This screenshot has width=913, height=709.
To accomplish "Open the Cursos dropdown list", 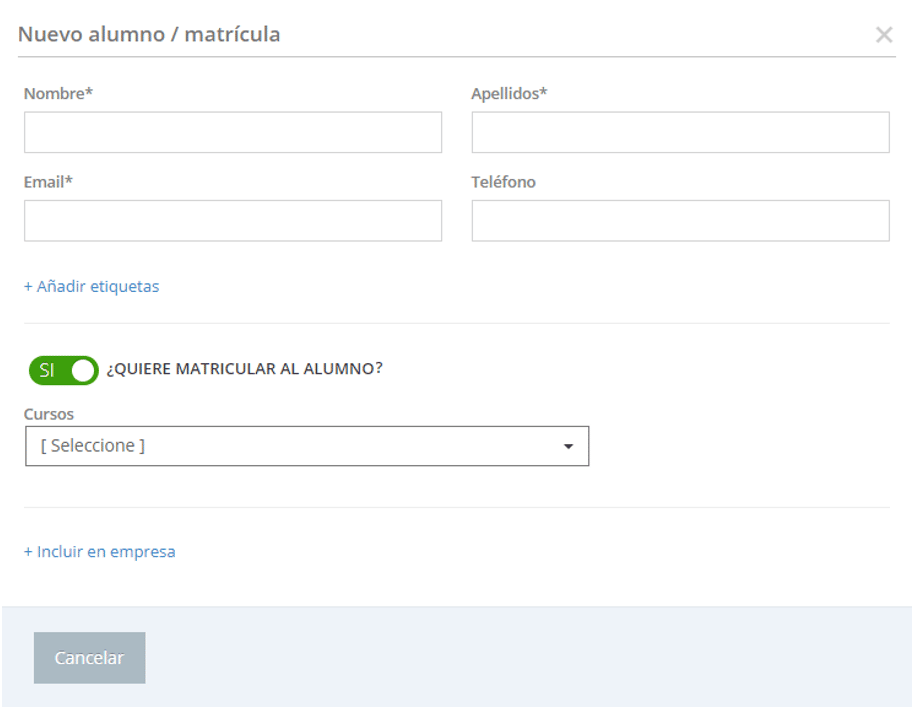I will [306, 446].
